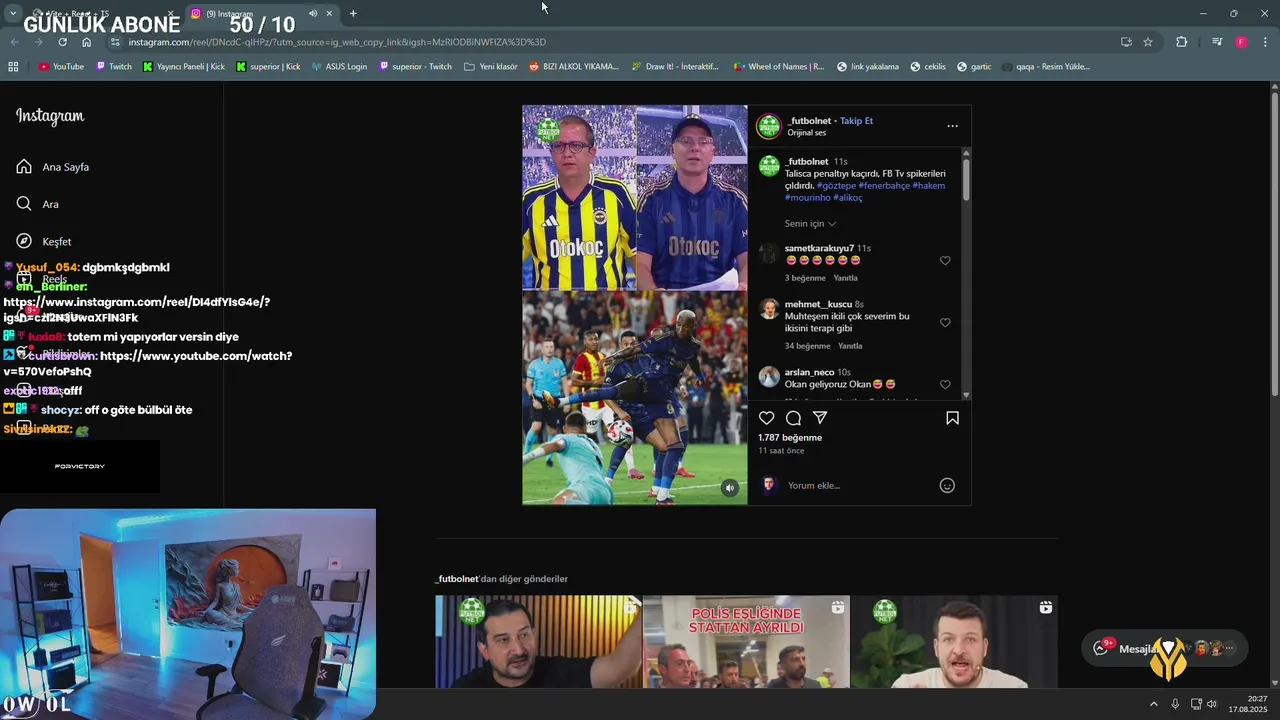The image size is (1280, 720).
Task: Open the first _futbolnet post thumbnail
Action: [538, 642]
